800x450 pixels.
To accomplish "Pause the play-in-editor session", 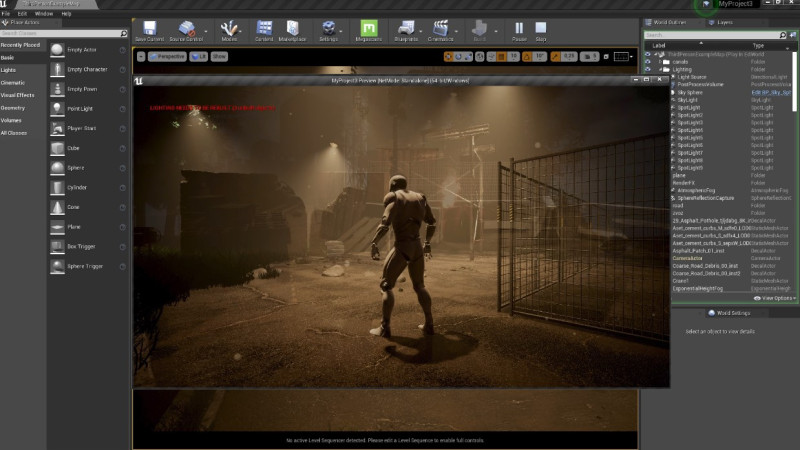I will click(519, 28).
